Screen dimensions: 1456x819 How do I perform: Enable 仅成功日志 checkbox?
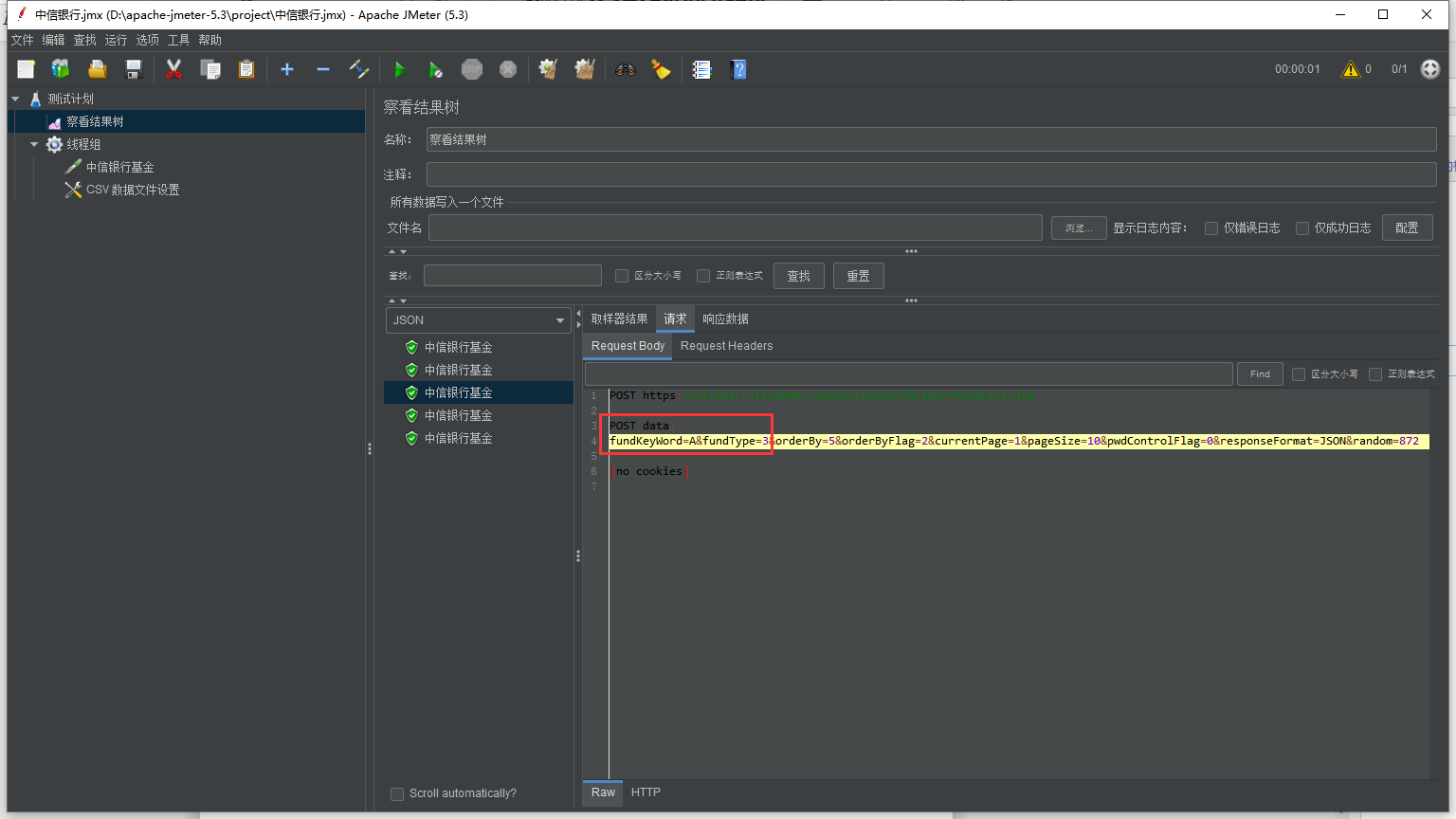(x=1302, y=228)
